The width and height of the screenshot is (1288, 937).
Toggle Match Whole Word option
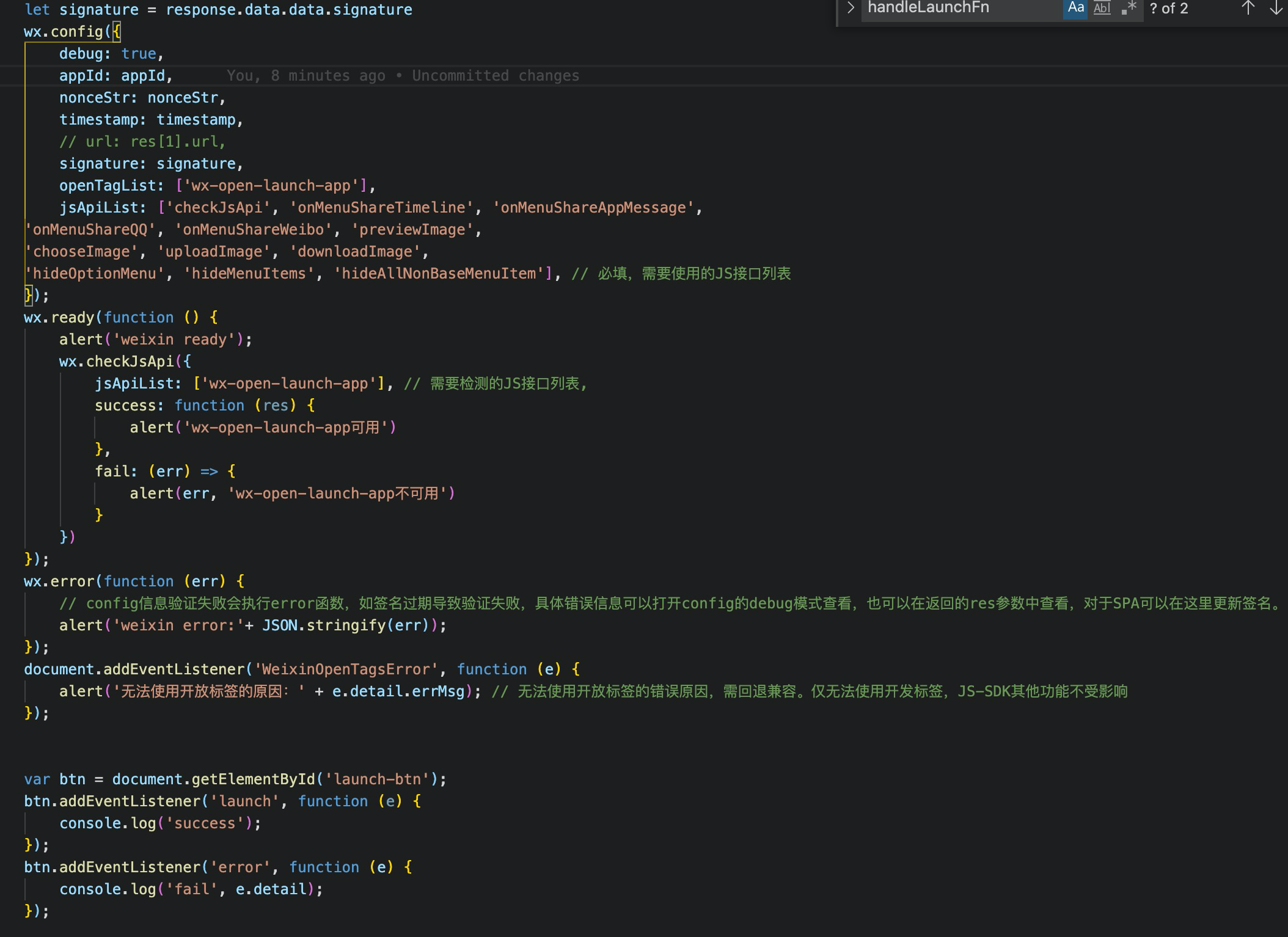[1102, 9]
